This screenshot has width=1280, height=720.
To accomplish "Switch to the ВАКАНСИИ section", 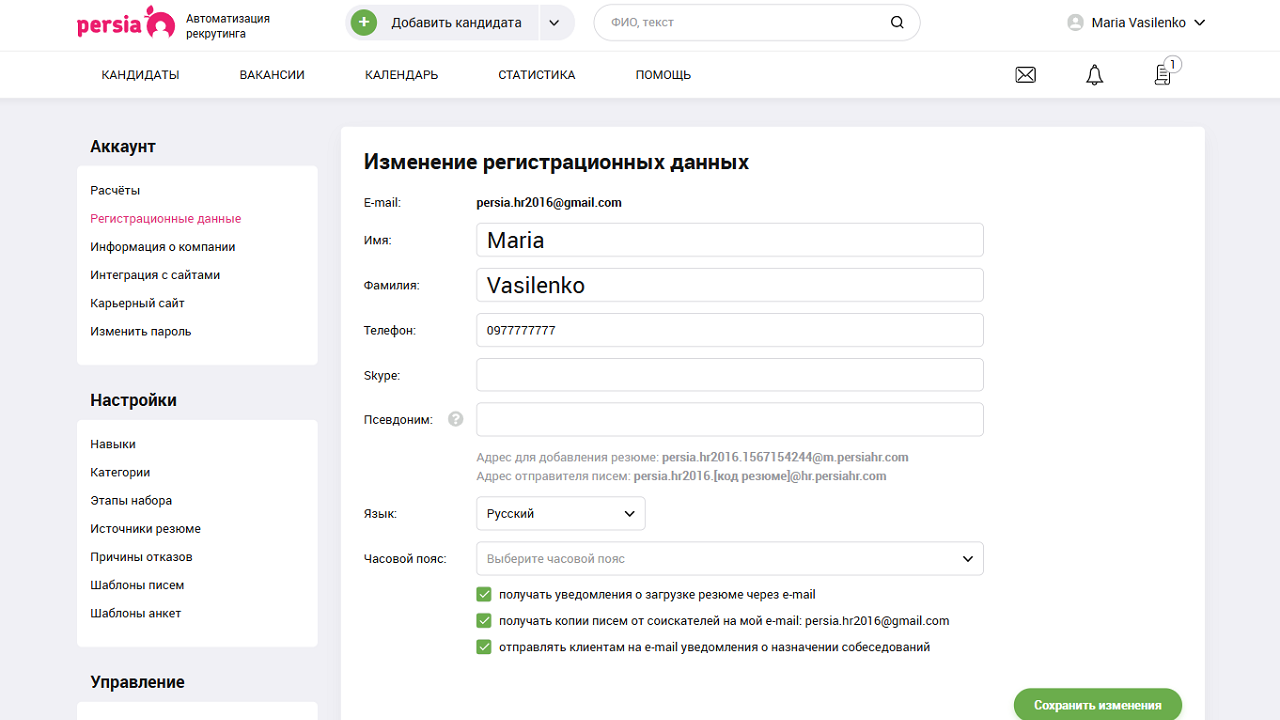I will (271, 74).
